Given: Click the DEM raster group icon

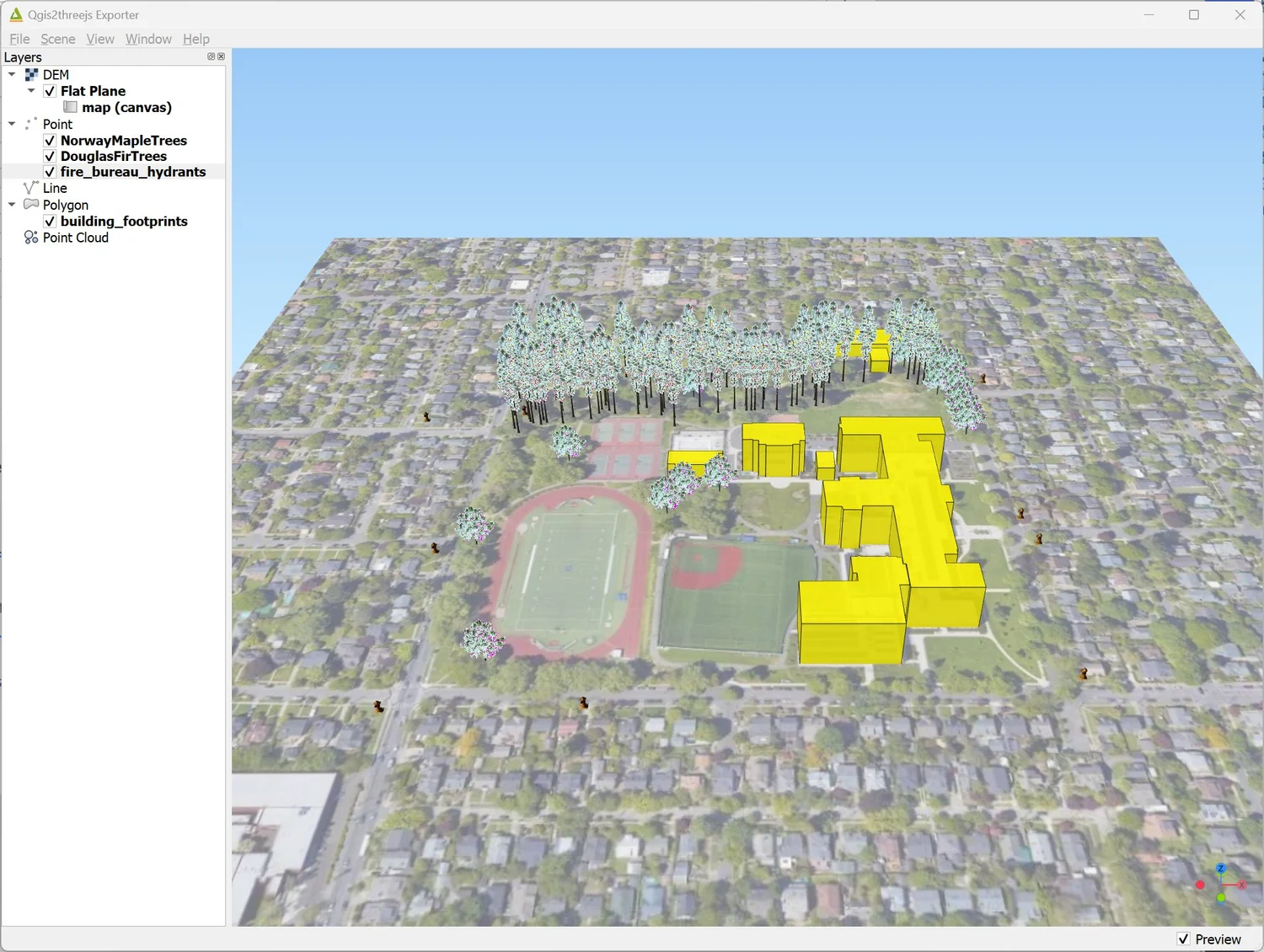Looking at the screenshot, I should [x=31, y=73].
